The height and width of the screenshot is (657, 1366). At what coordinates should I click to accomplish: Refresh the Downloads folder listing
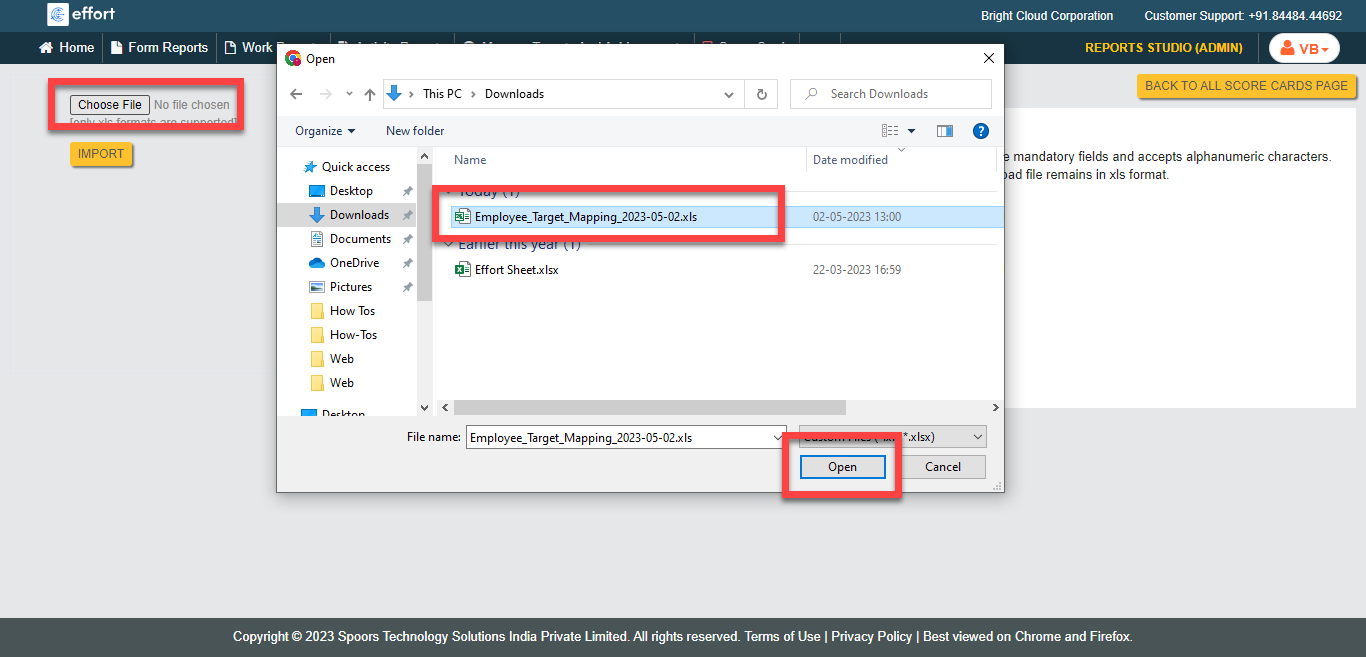coord(761,94)
